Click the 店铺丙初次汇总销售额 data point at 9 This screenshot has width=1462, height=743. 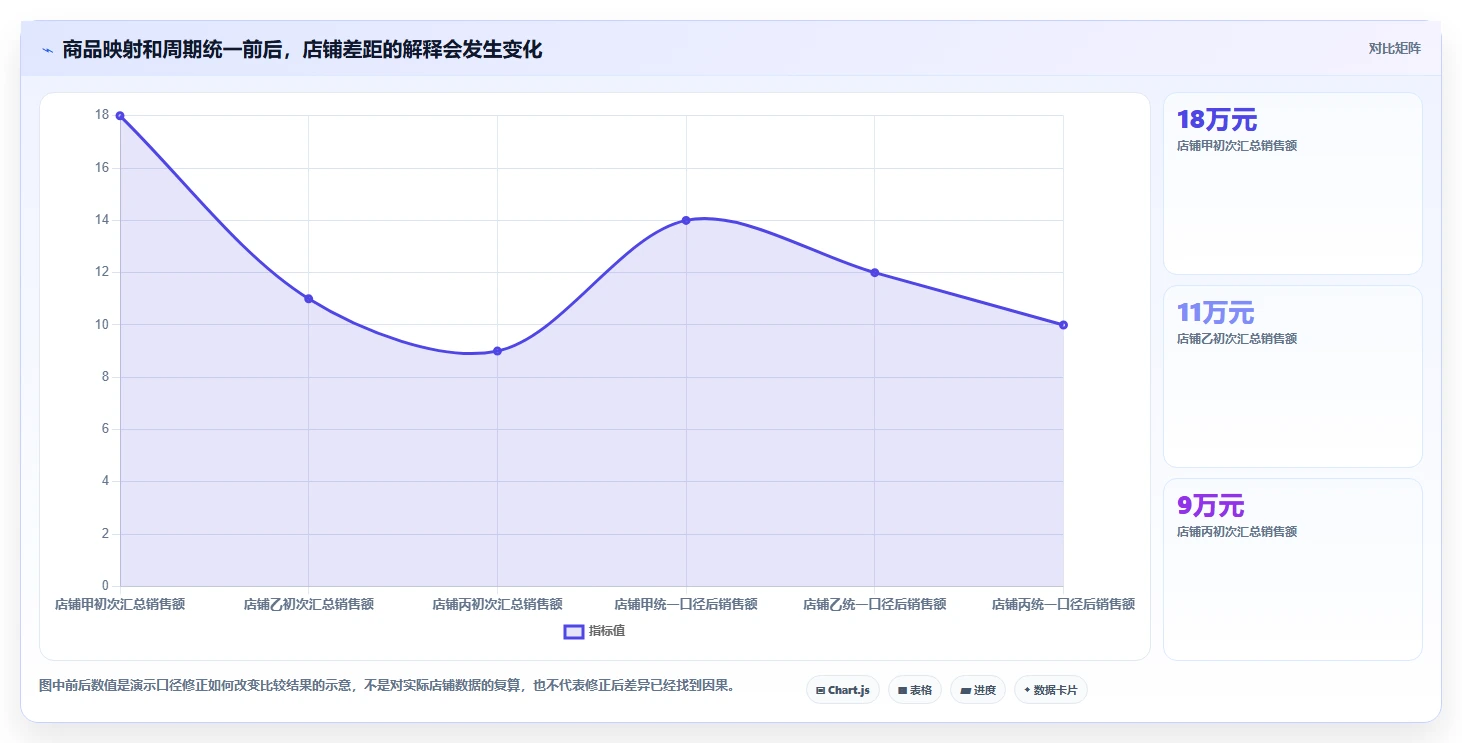pyautogui.click(x=497, y=351)
